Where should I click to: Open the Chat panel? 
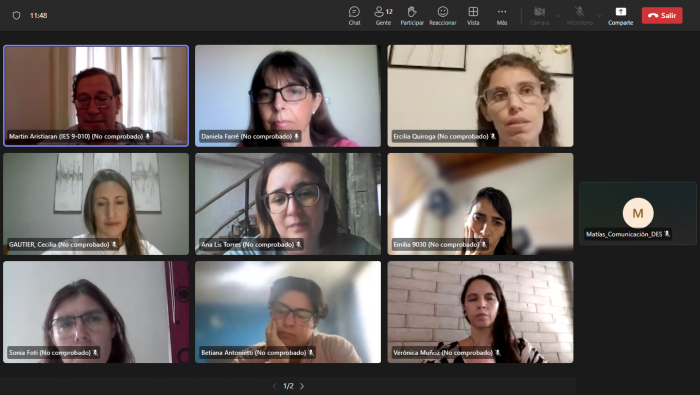pos(354,16)
